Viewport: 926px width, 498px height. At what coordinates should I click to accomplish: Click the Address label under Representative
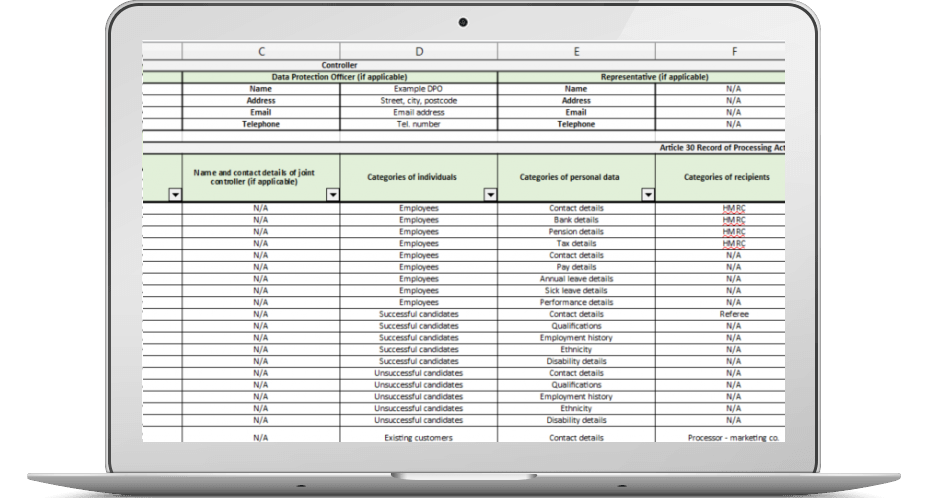tap(576, 100)
